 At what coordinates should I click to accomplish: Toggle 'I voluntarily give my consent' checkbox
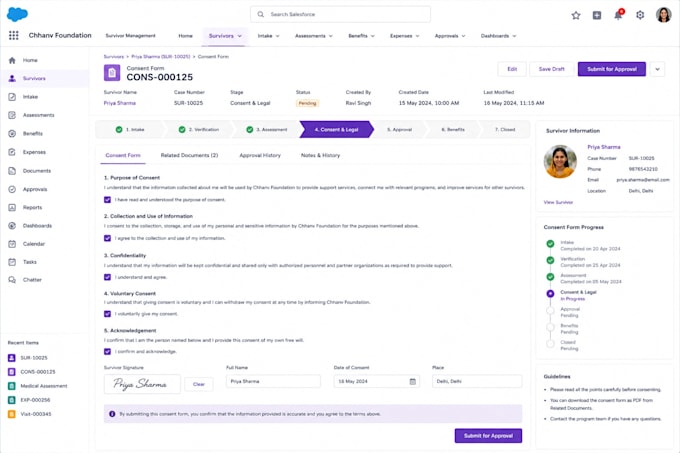pos(107,314)
